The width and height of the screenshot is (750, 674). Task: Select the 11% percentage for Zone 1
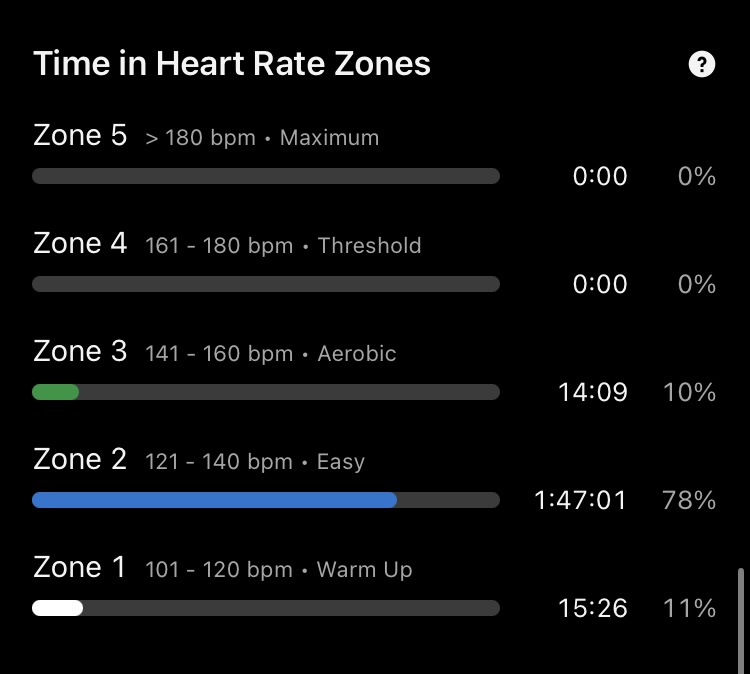click(689, 609)
